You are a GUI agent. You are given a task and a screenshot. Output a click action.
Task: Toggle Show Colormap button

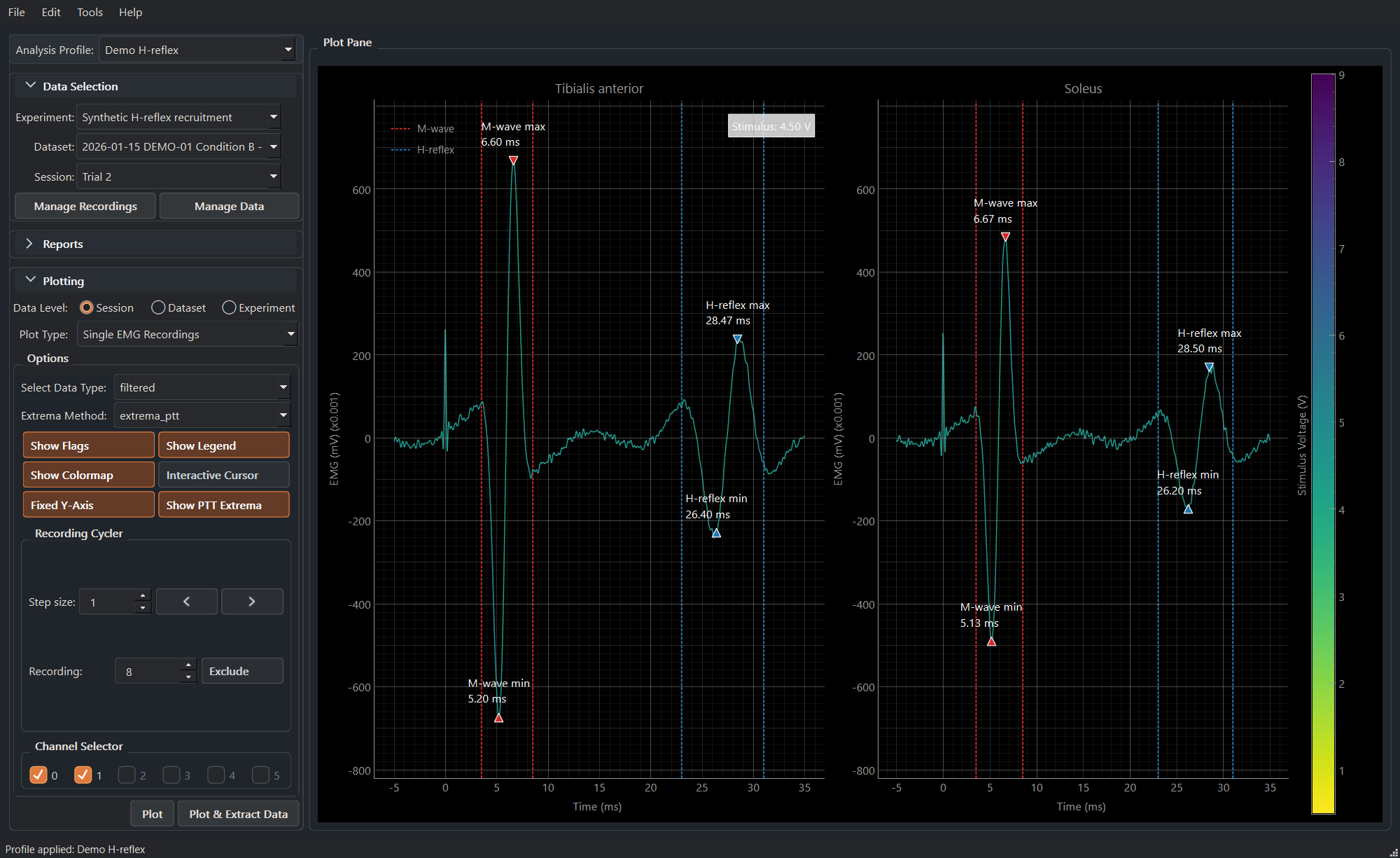(88, 475)
